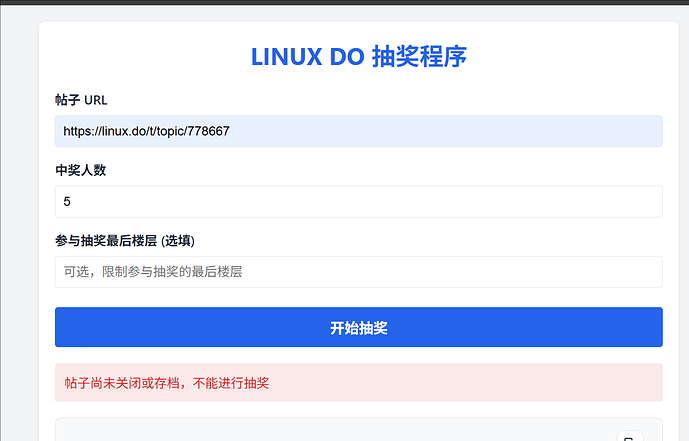Click the LINUX DO 抽奖程序 heading

359,57
